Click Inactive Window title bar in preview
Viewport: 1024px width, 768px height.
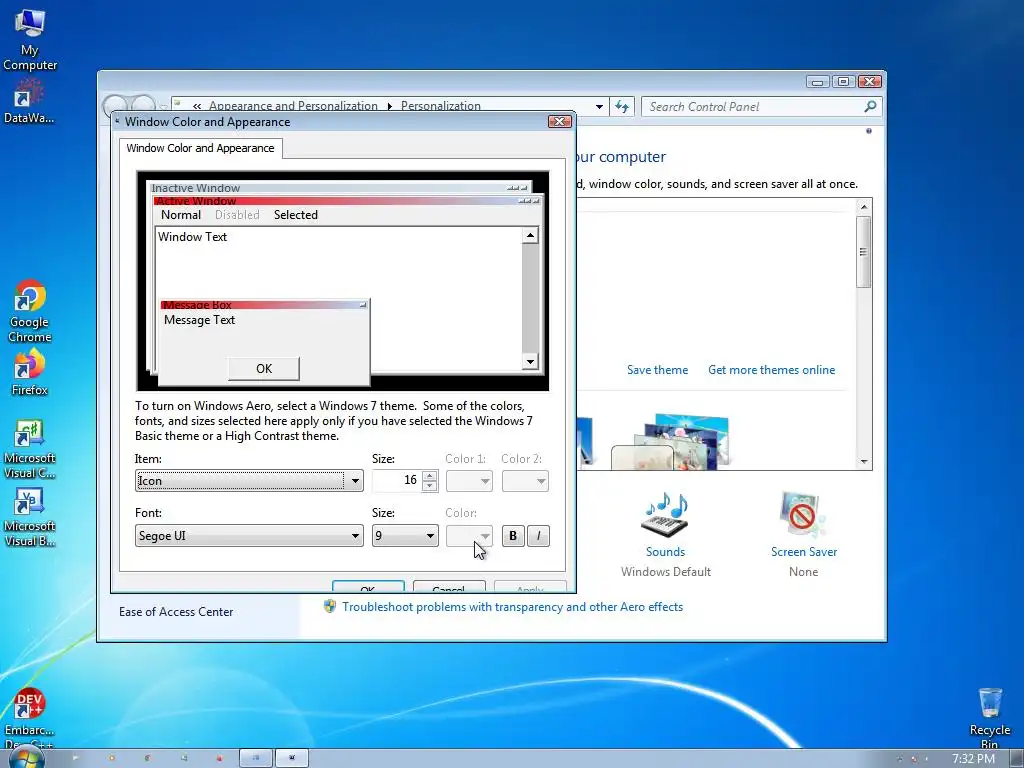(x=340, y=188)
